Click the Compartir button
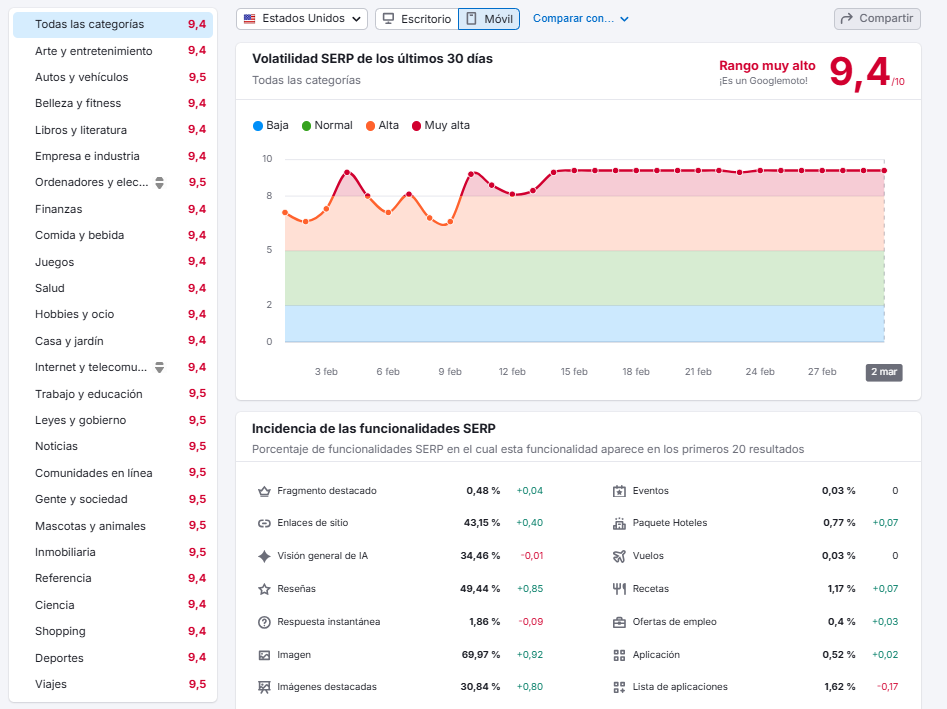The image size is (947, 709). (x=877, y=19)
